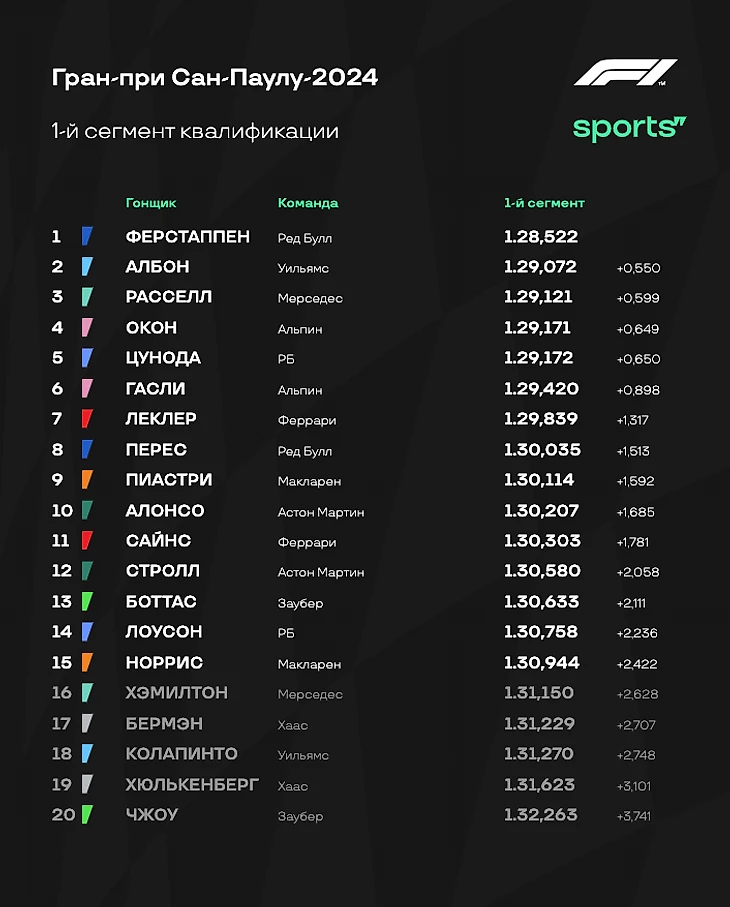
Task: Click Bearman's grey Haas team flag
Action: [87, 723]
